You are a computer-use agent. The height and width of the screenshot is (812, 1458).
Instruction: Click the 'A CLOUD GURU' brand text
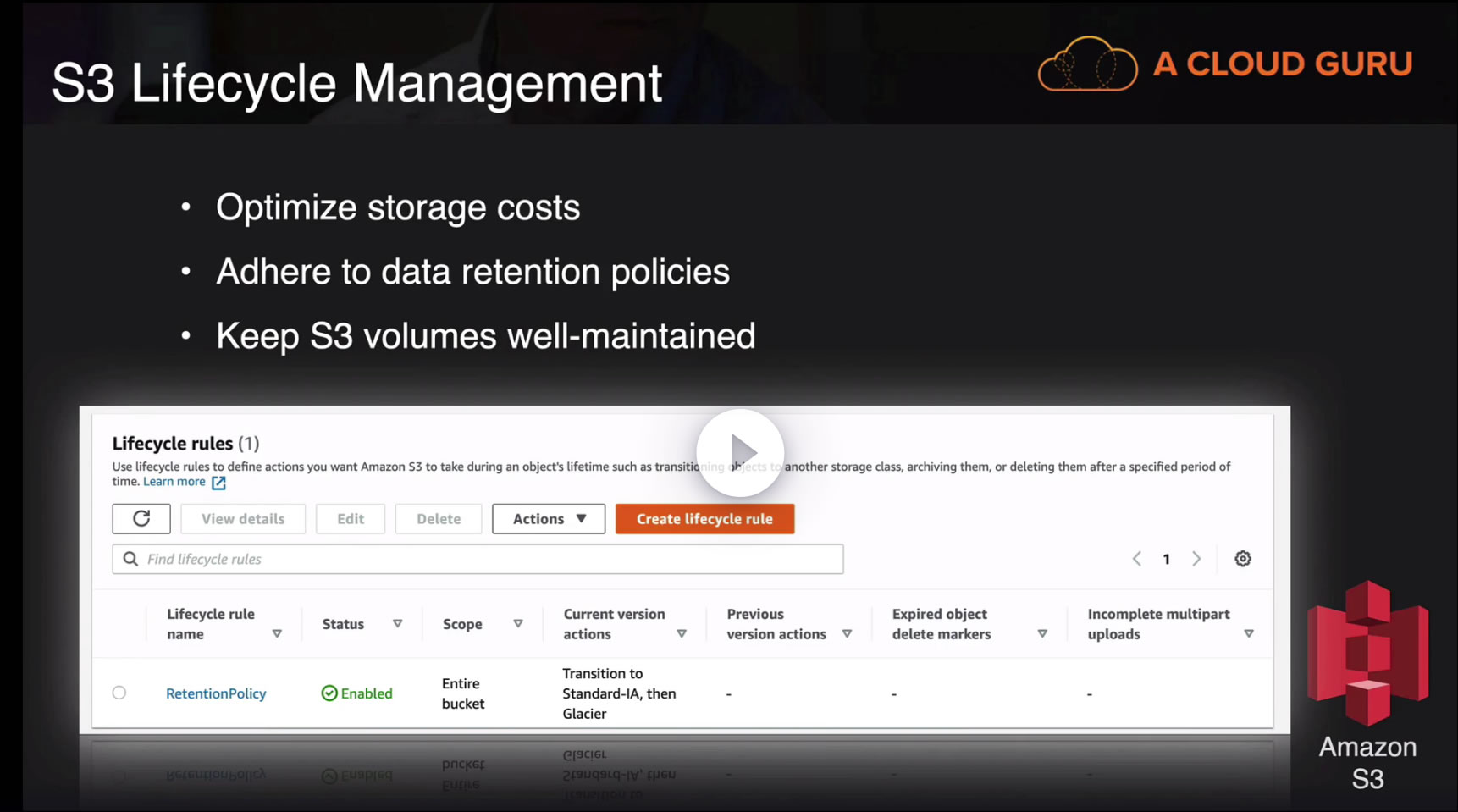coord(1283,64)
